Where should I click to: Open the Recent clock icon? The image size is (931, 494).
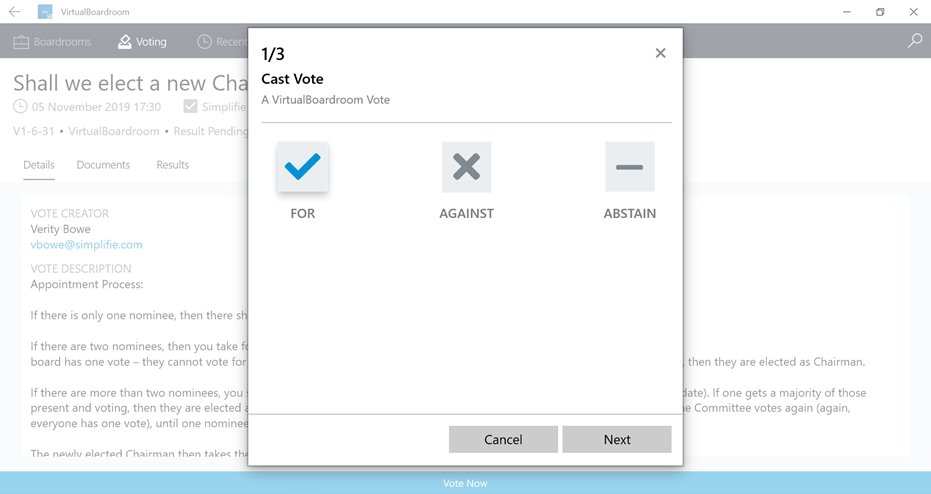[204, 42]
